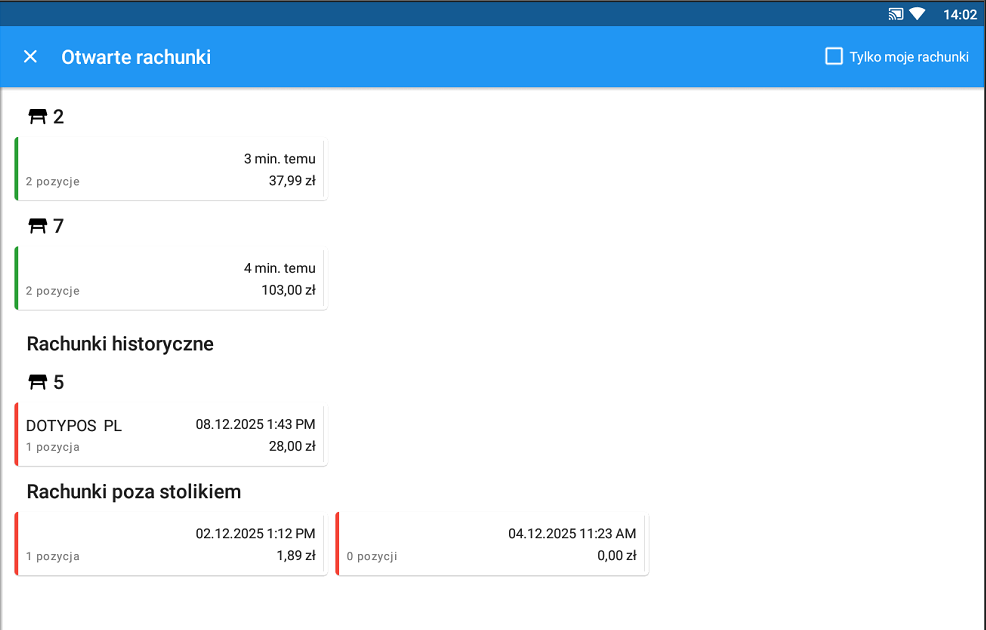
Task: Close the Otwarte rachunki screen
Action: [x=30, y=57]
